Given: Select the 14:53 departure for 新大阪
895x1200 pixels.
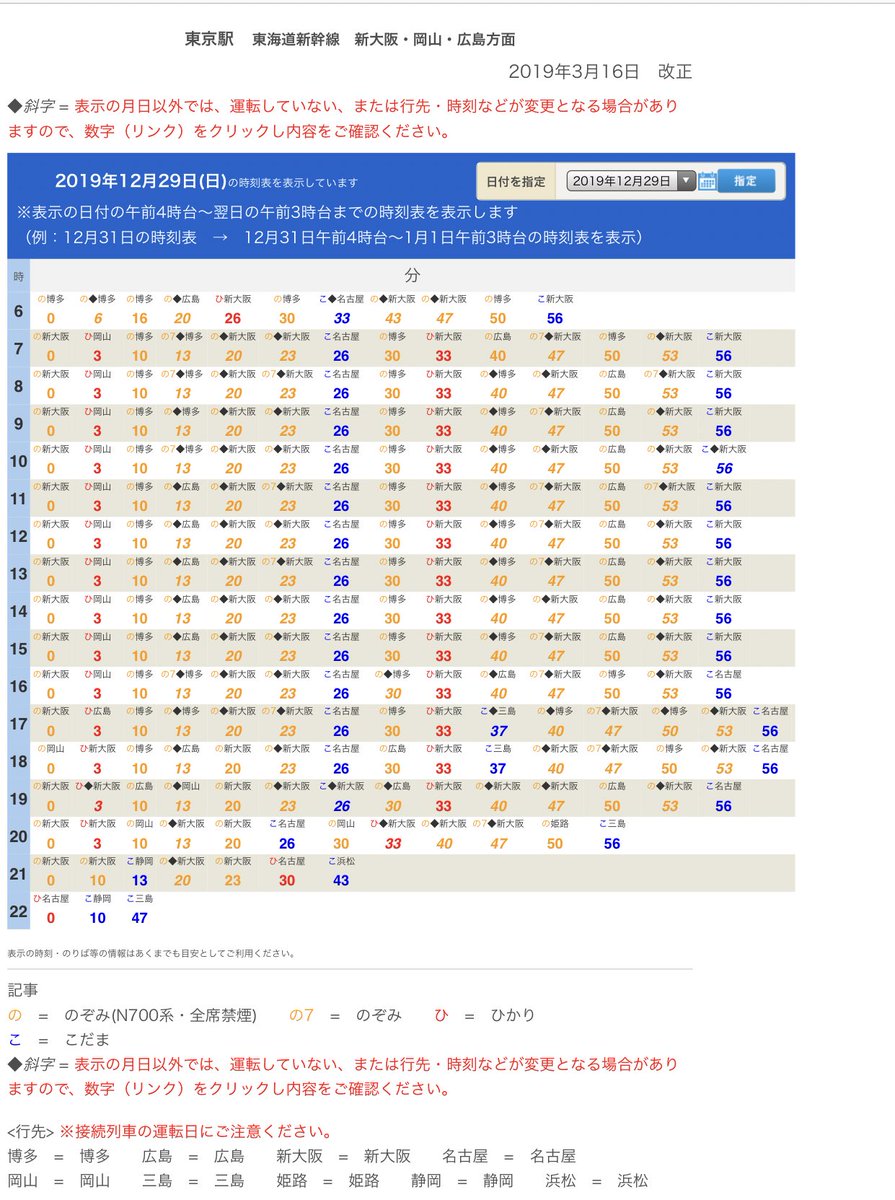Looking at the screenshot, I should (x=670, y=619).
